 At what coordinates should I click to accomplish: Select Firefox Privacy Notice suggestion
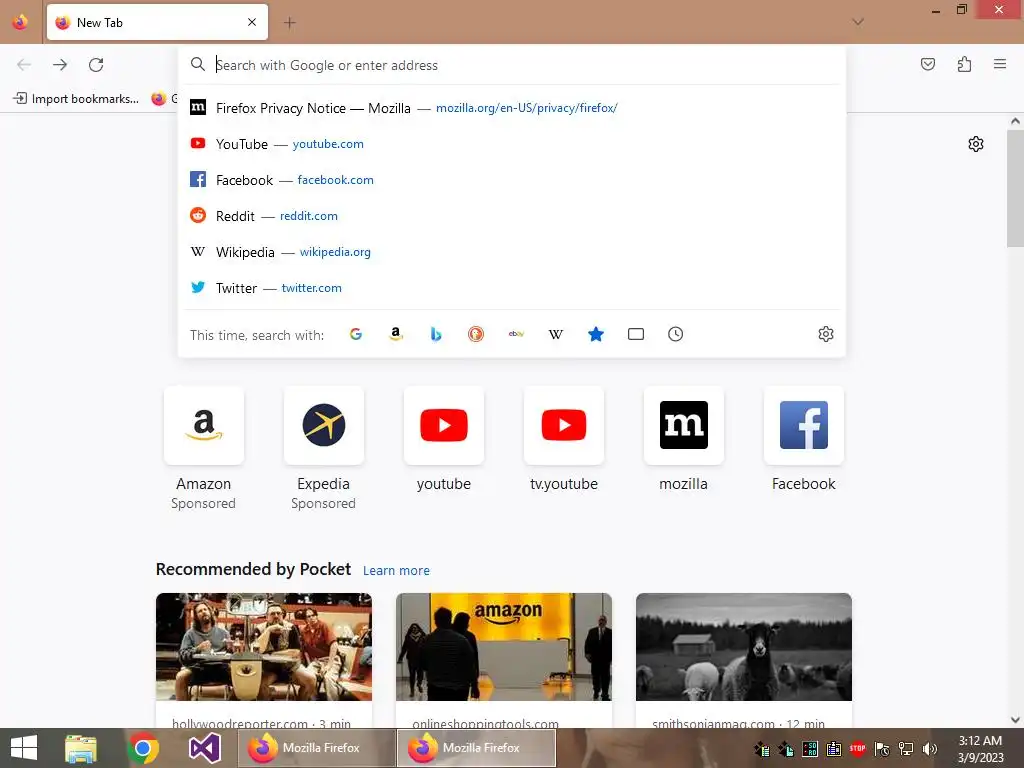[x=512, y=108]
